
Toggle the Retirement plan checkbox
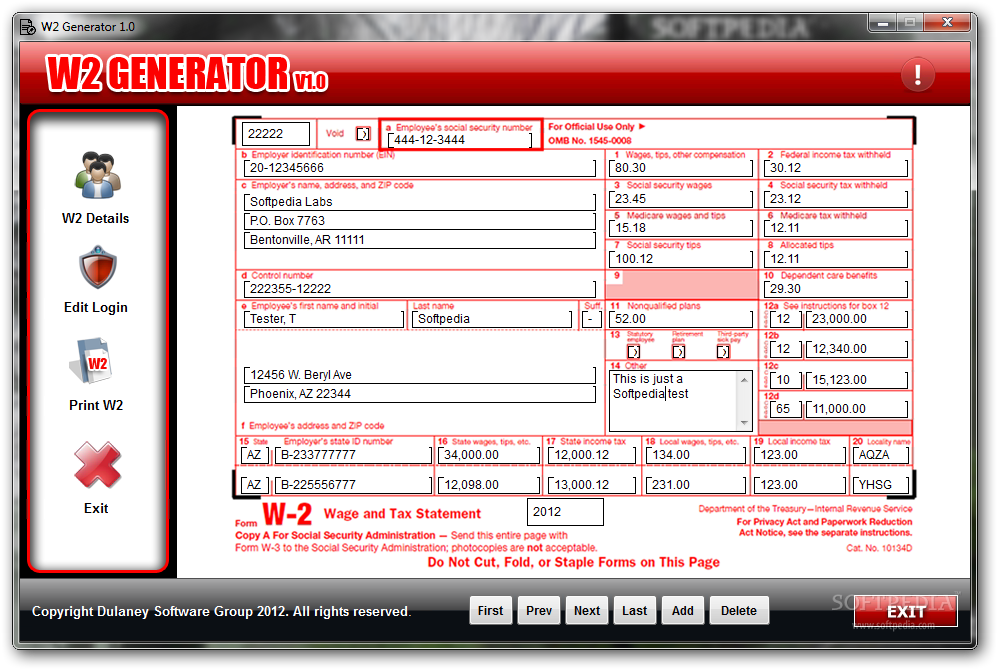point(678,352)
